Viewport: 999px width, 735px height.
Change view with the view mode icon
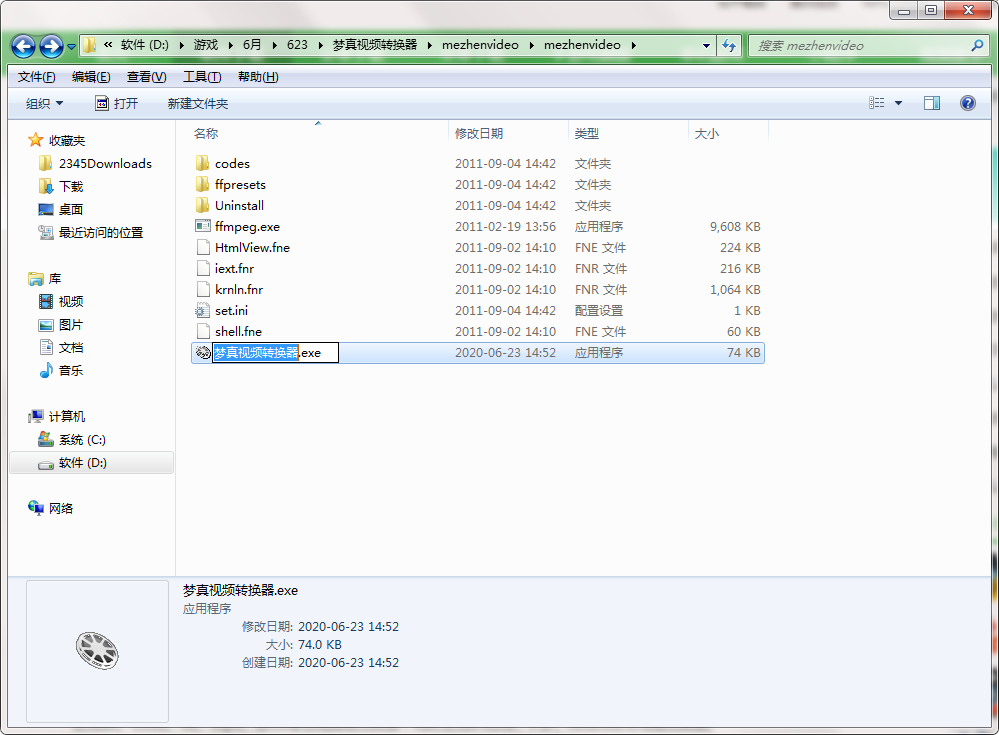(x=877, y=103)
